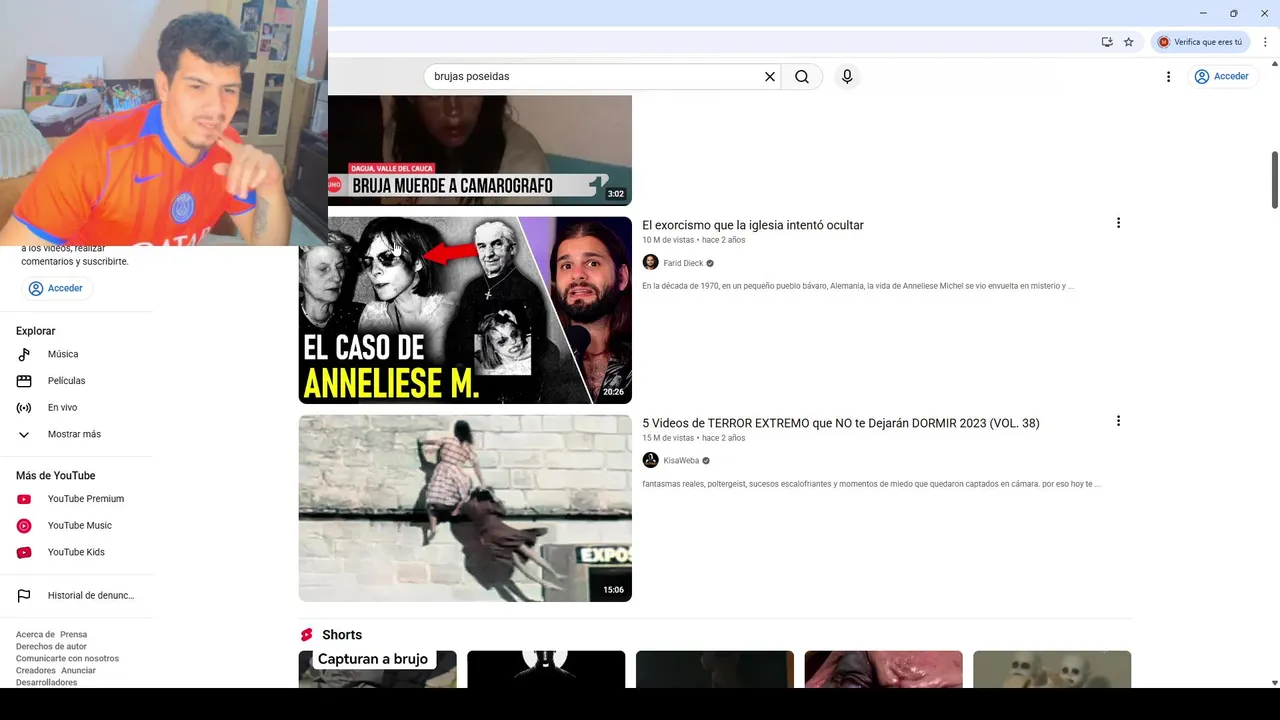The width and height of the screenshot is (1280, 720).
Task: Open the TERROR EXTREMO video thumbnail
Action: (x=465, y=508)
